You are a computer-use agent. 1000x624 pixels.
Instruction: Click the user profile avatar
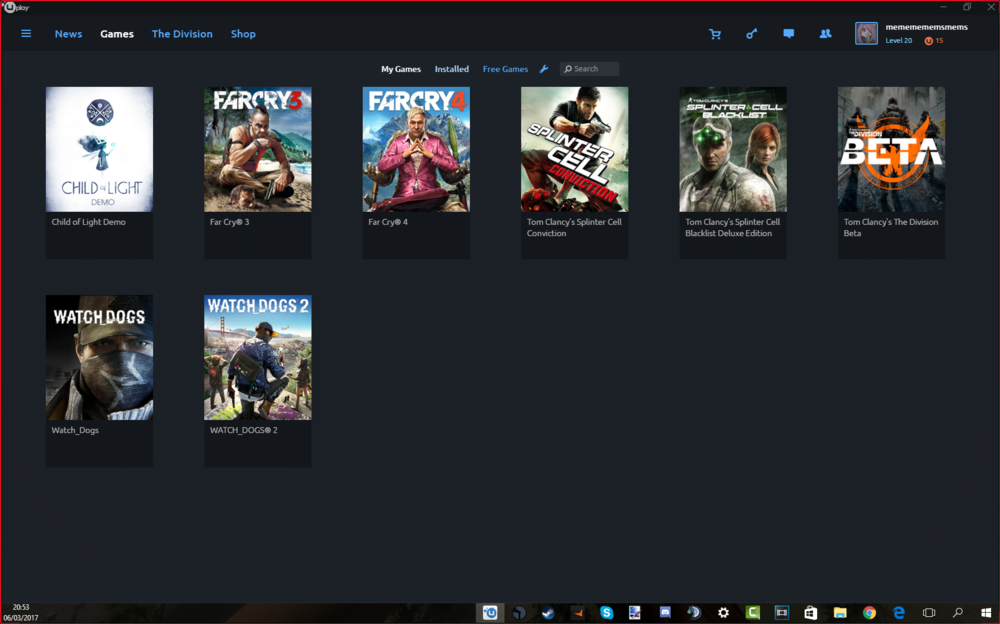pyautogui.click(x=866, y=34)
